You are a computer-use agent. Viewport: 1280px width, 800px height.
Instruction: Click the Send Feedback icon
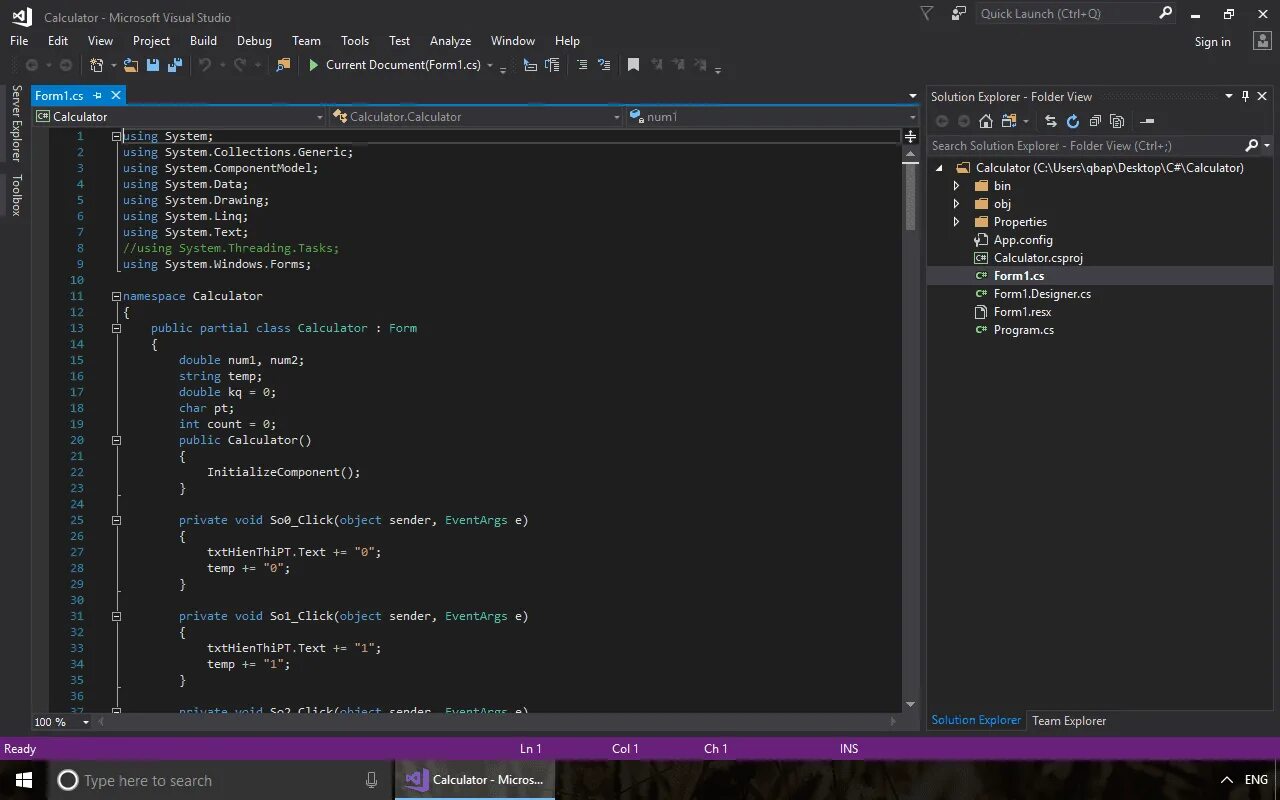click(x=959, y=13)
